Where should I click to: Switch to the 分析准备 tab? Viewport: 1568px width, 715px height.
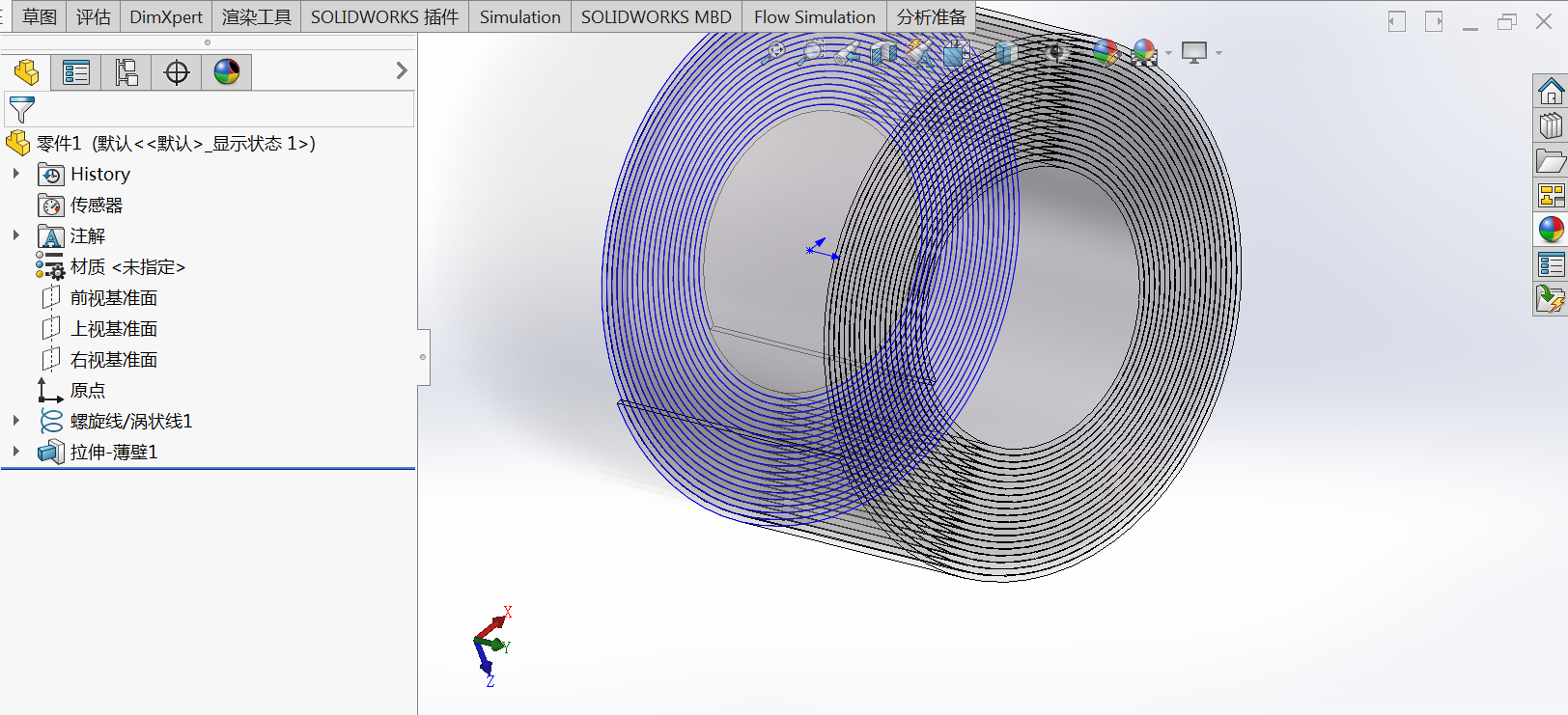[931, 16]
